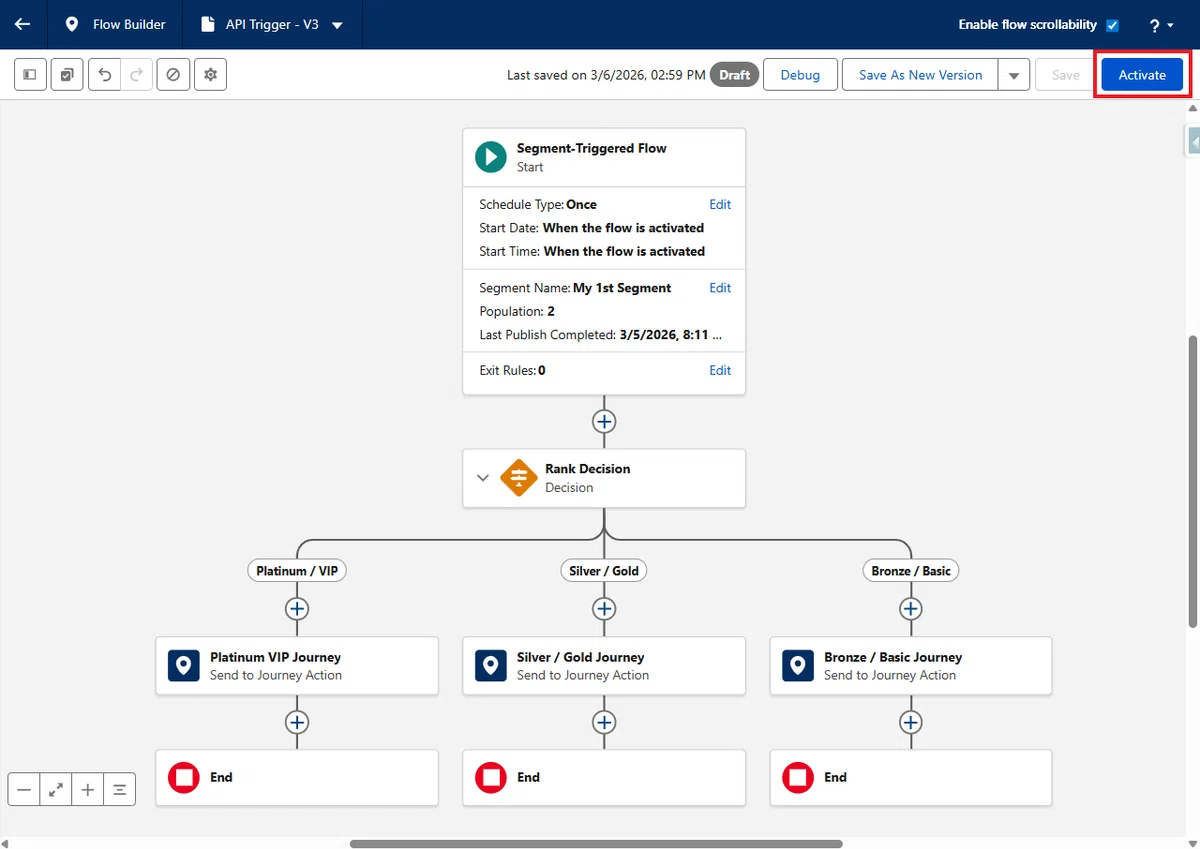The image size is (1200, 849).
Task: Add element below Silver / Gold Journey
Action: pyautogui.click(x=604, y=722)
